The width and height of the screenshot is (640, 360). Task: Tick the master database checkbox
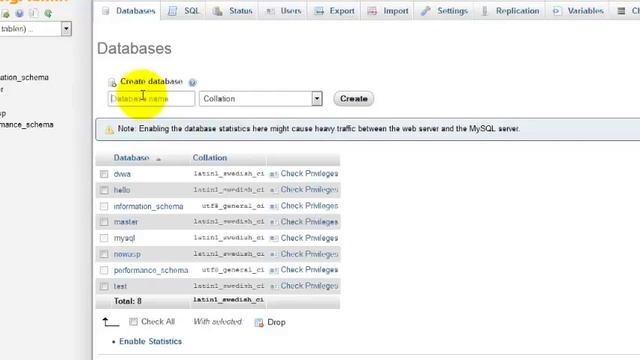104,222
